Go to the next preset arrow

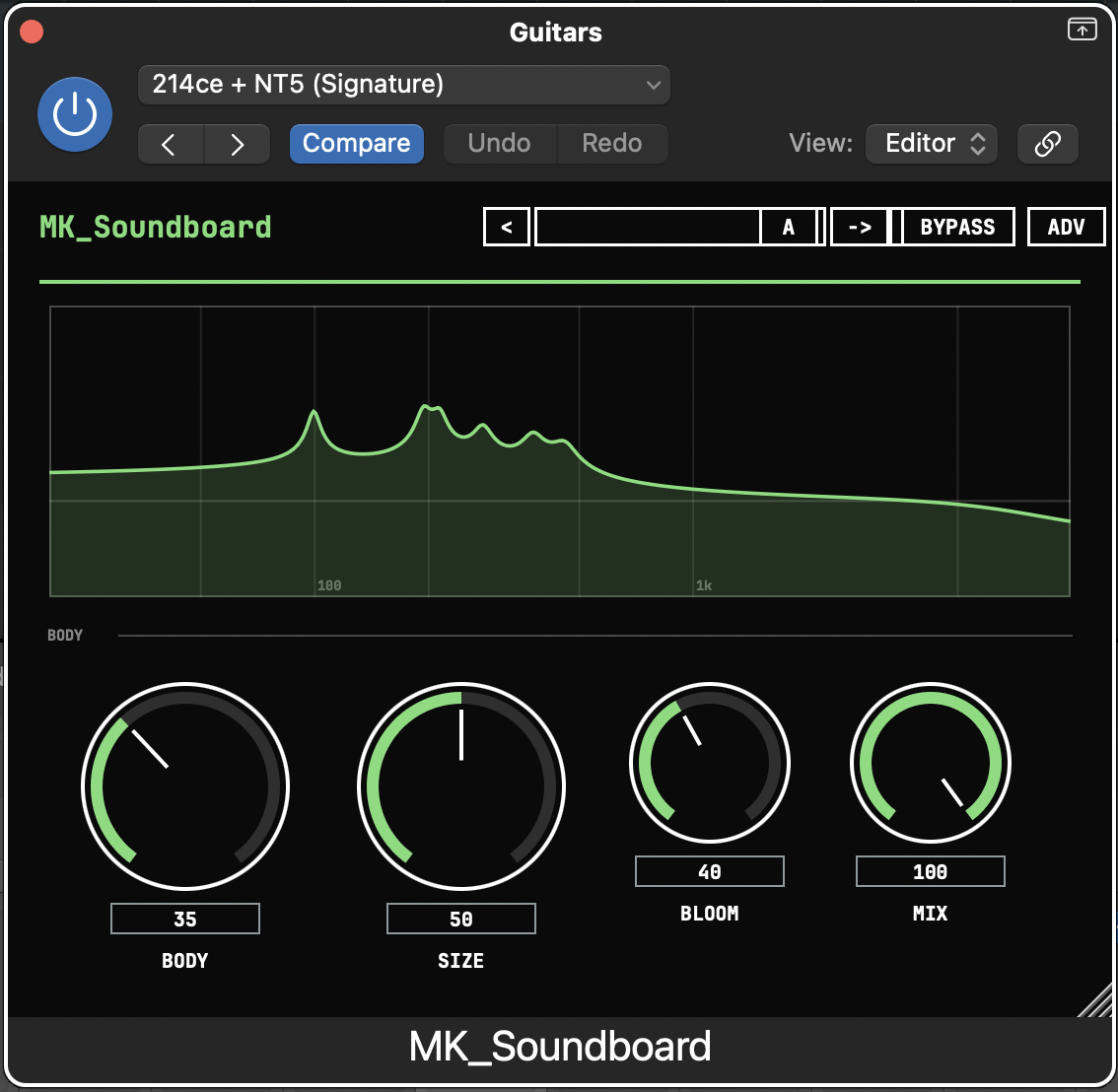238,144
